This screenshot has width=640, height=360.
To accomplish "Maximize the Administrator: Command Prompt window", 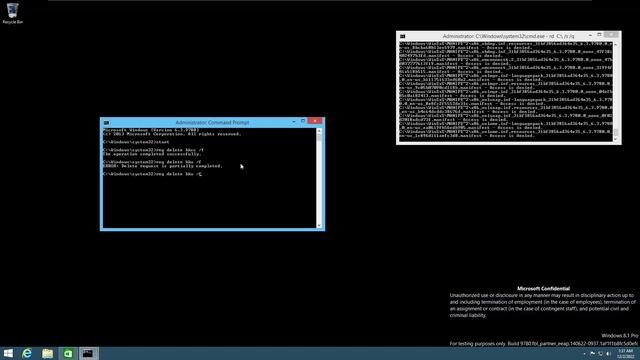I will tap(303, 121).
